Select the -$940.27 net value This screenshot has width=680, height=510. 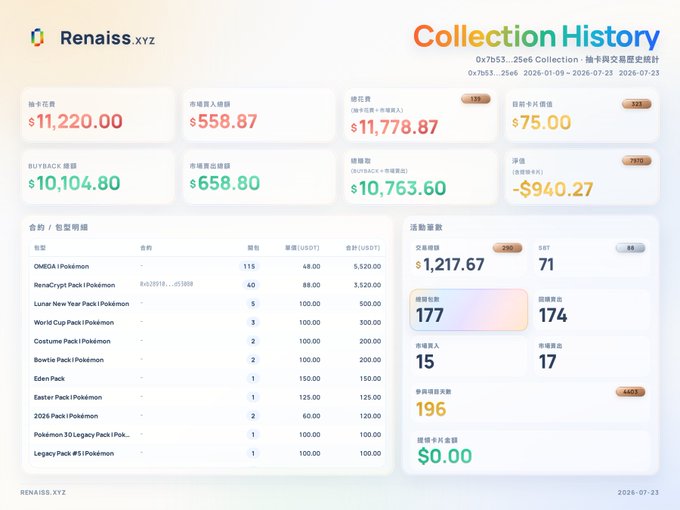click(x=552, y=189)
